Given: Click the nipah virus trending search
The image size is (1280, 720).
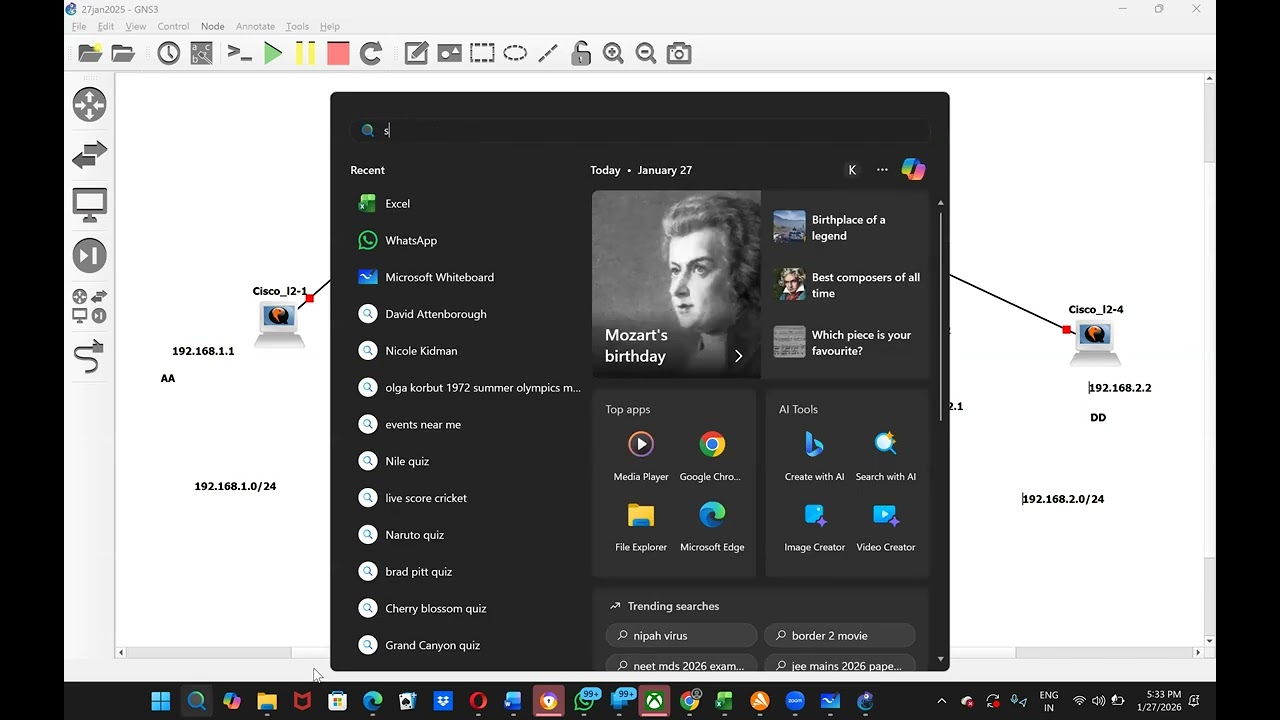Looking at the screenshot, I should [x=681, y=636].
